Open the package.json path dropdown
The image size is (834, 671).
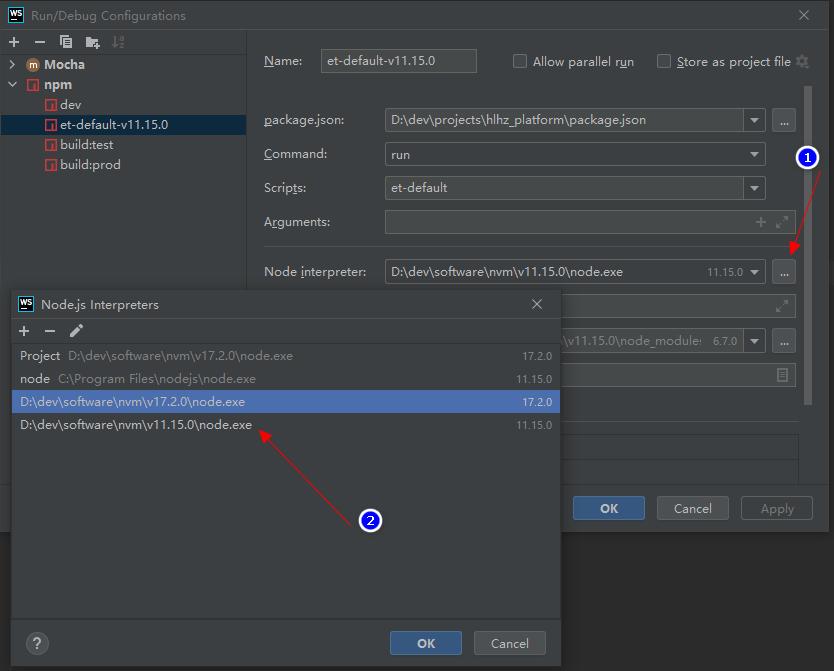754,120
